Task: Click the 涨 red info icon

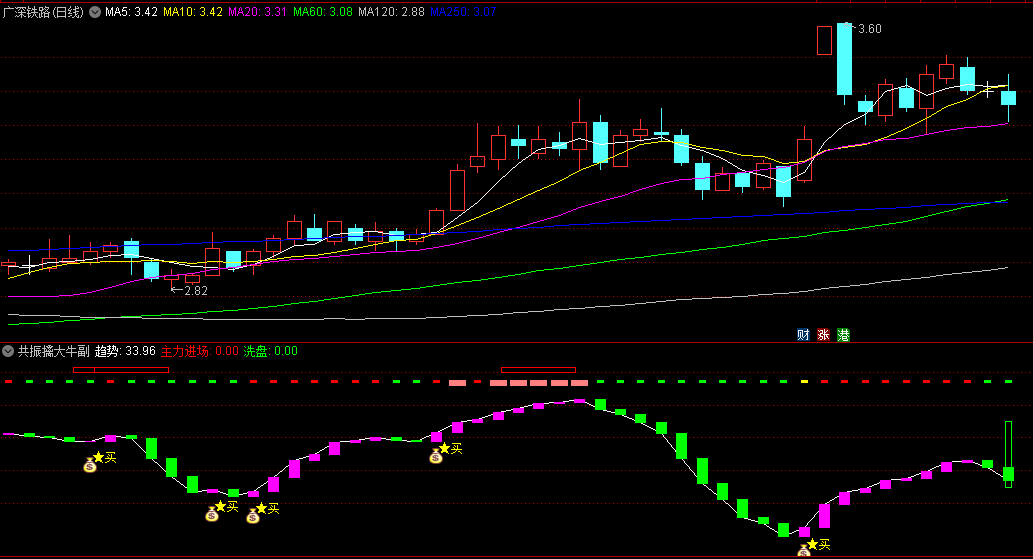Action: click(x=823, y=334)
